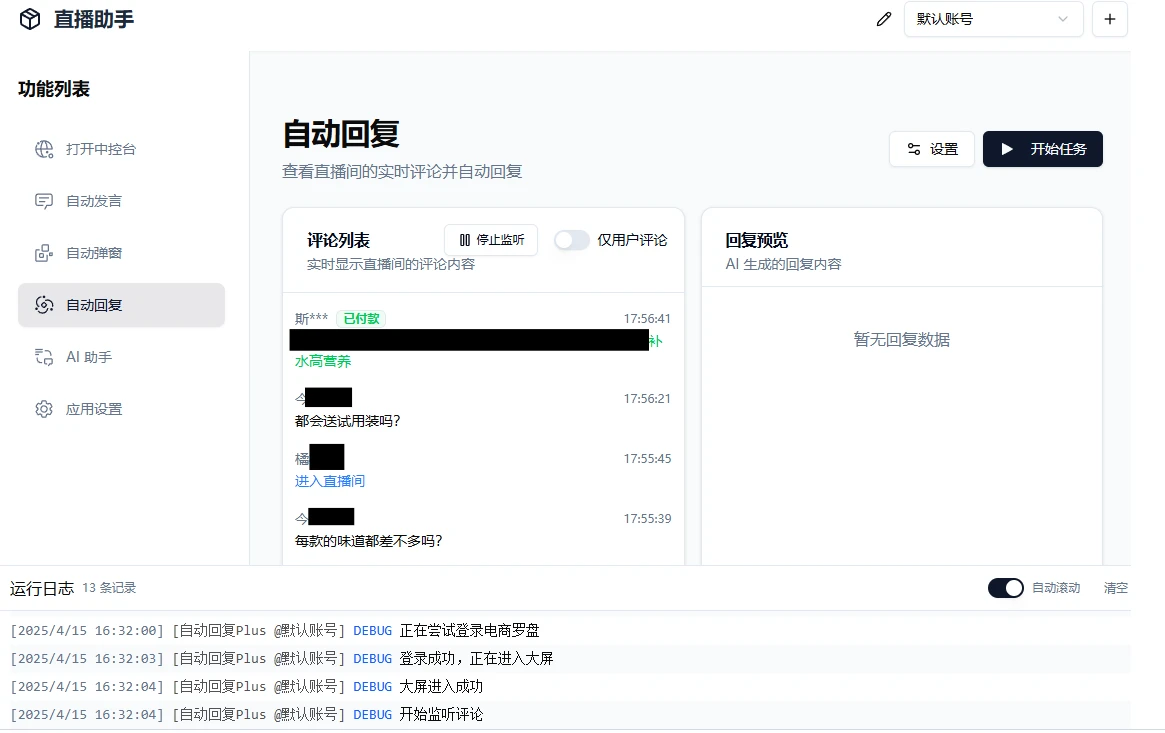Click the comment 每款的味道都差不多吗?
The height and width of the screenshot is (733, 1165).
coord(369,541)
